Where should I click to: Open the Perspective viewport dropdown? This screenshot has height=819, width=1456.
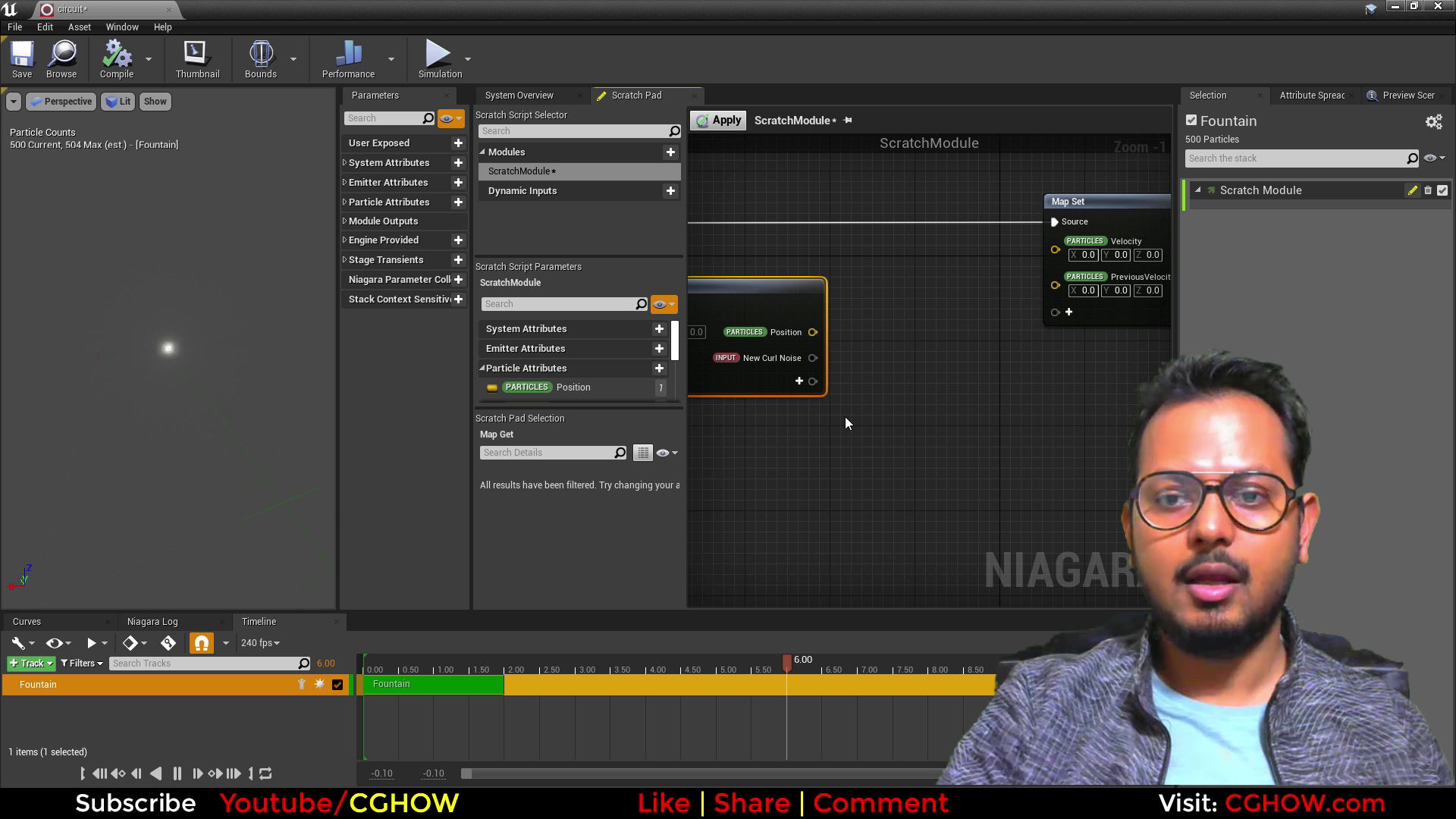point(61,101)
